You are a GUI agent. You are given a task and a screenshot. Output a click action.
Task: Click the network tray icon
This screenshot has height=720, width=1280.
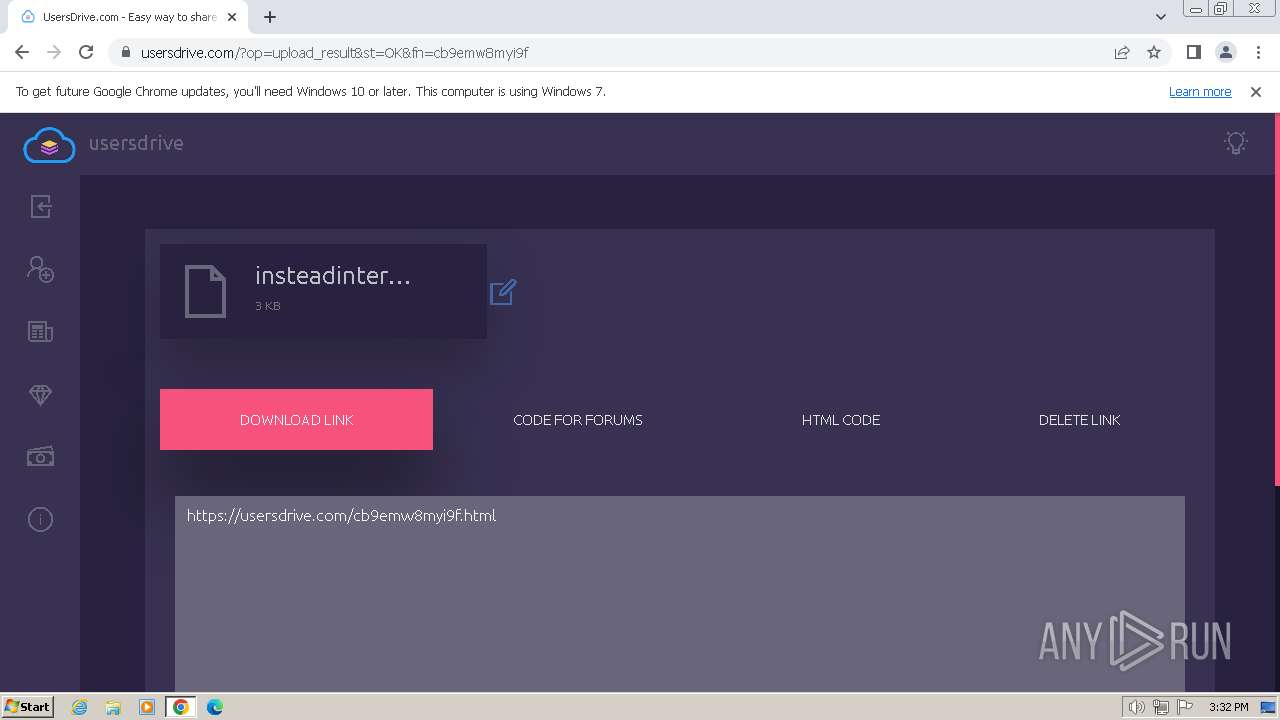click(x=1161, y=707)
